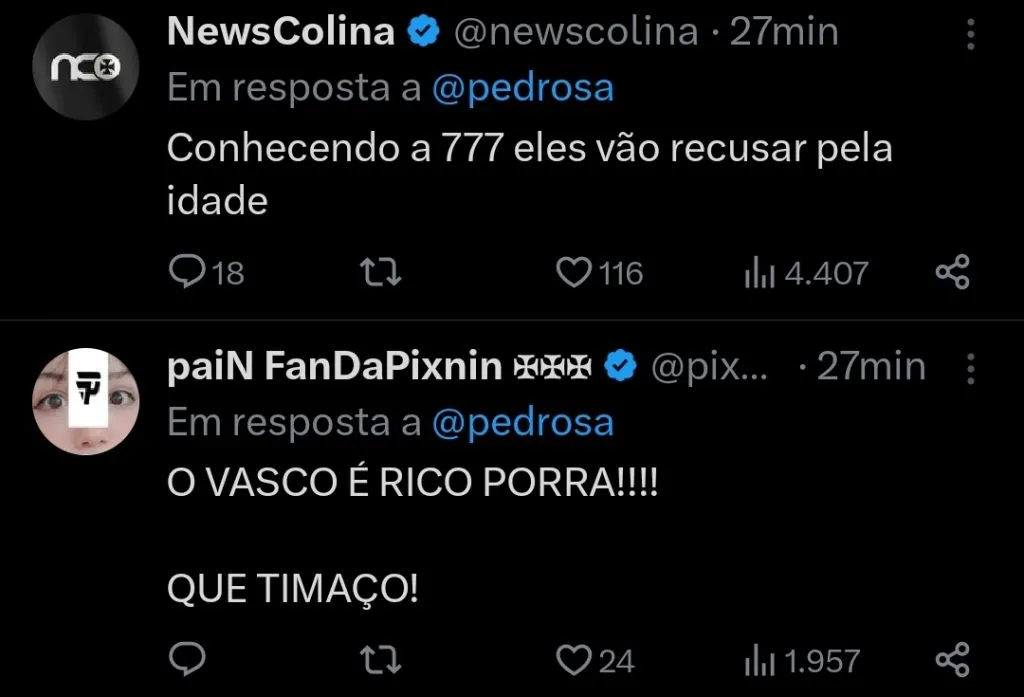This screenshot has width=1024, height=697.
Task: Open options menu on paiN FanDaPixnin's tweet
Action: pyautogui.click(x=971, y=367)
